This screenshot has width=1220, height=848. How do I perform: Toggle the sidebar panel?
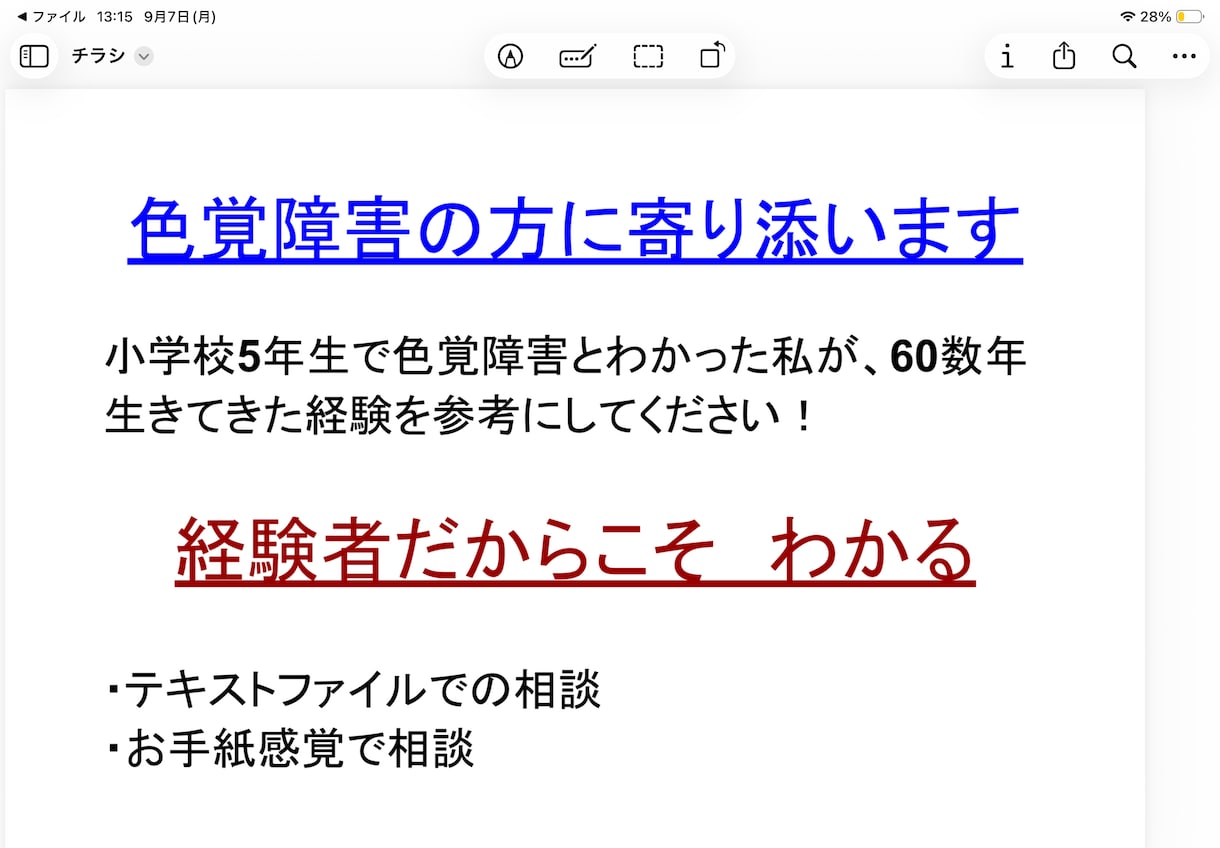[34, 56]
